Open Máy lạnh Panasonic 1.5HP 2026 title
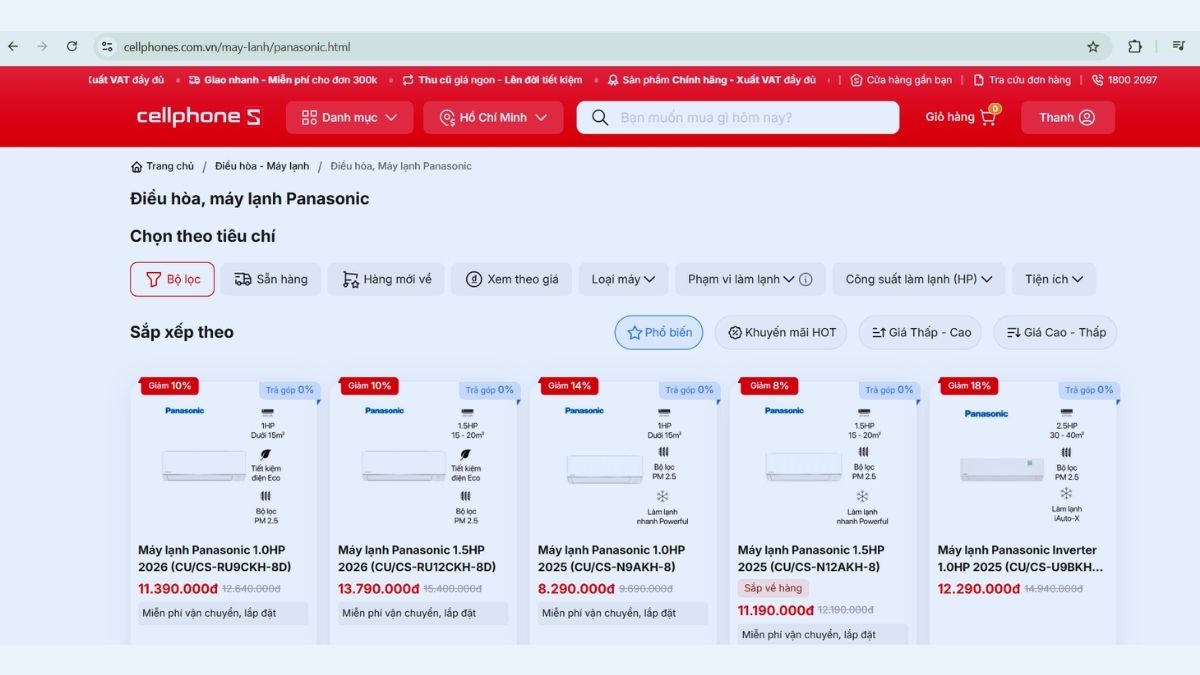This screenshot has height=675, width=1200. point(417,558)
